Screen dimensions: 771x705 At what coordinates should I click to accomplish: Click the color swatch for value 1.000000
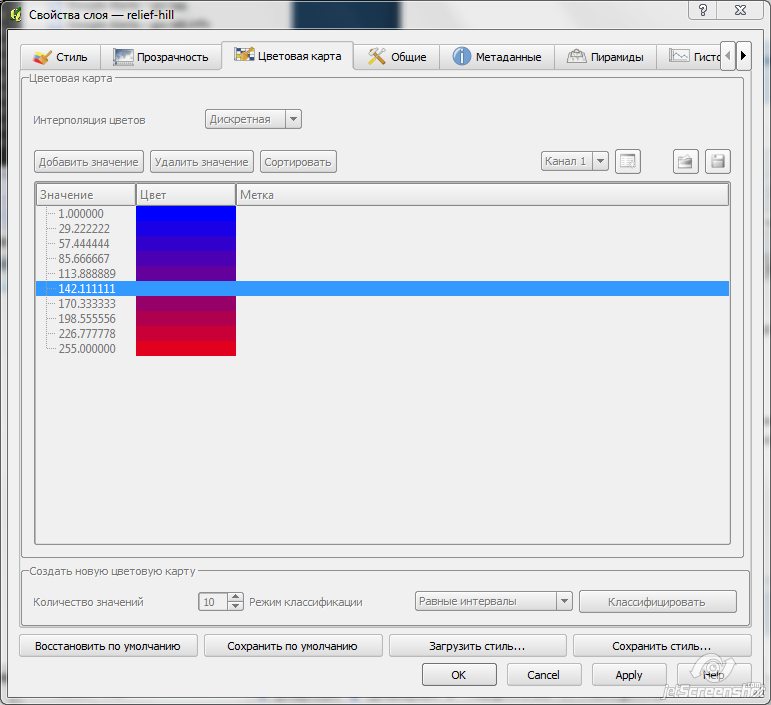coord(186,213)
